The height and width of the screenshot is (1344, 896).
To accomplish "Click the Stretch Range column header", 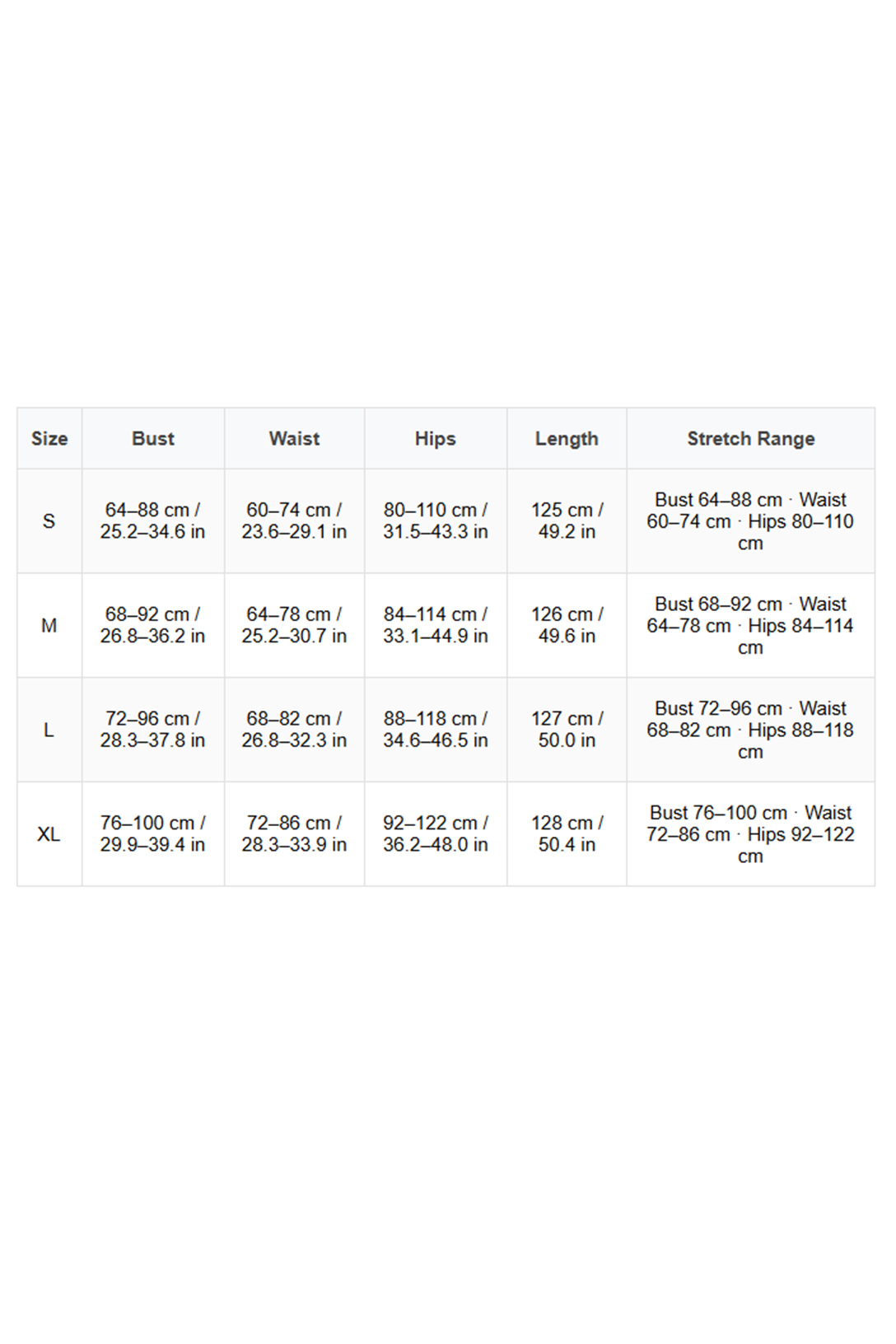I will tap(750, 439).
